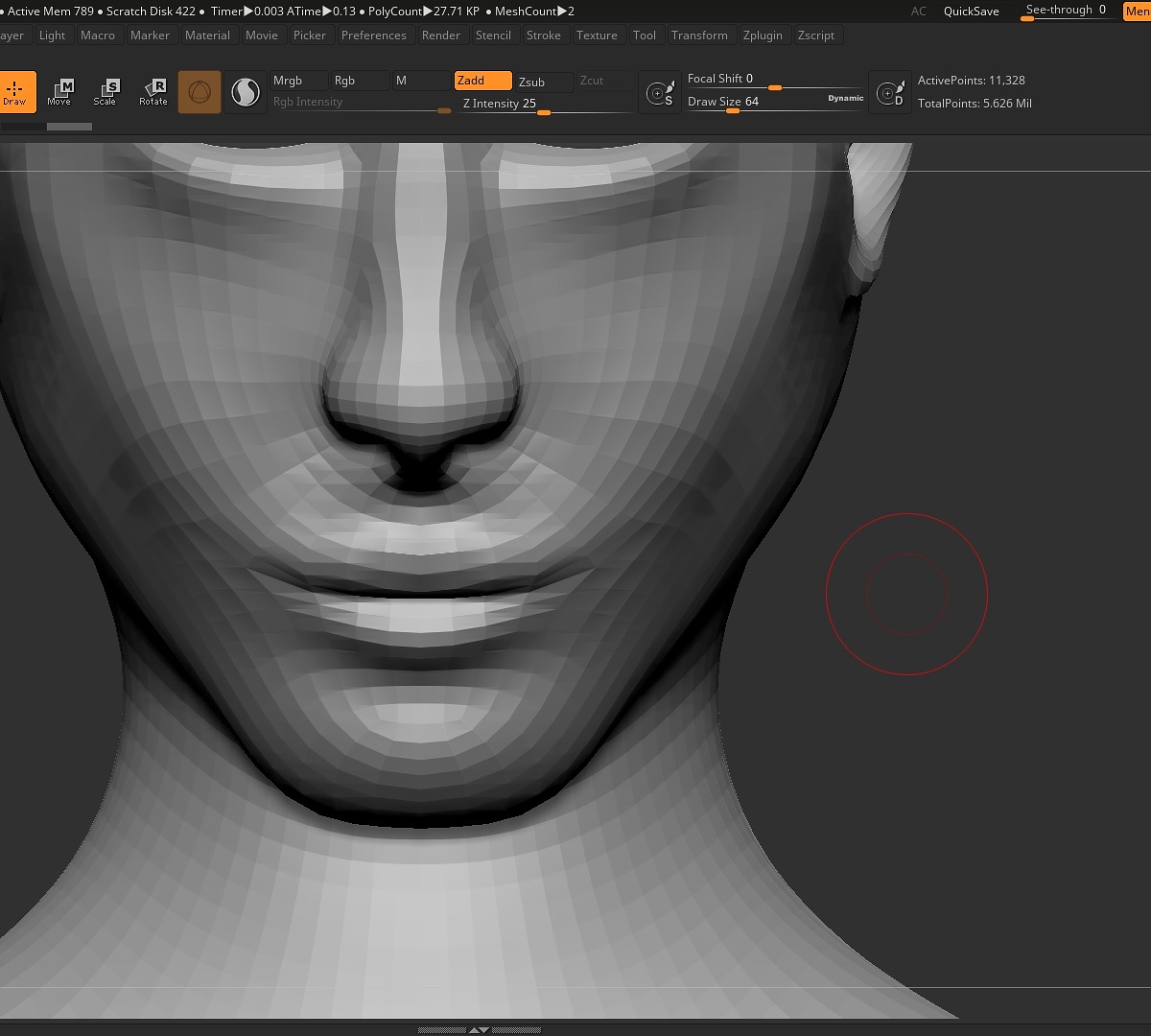
Task: Click the ActivePoints: 11,328 readout
Action: coord(972,81)
